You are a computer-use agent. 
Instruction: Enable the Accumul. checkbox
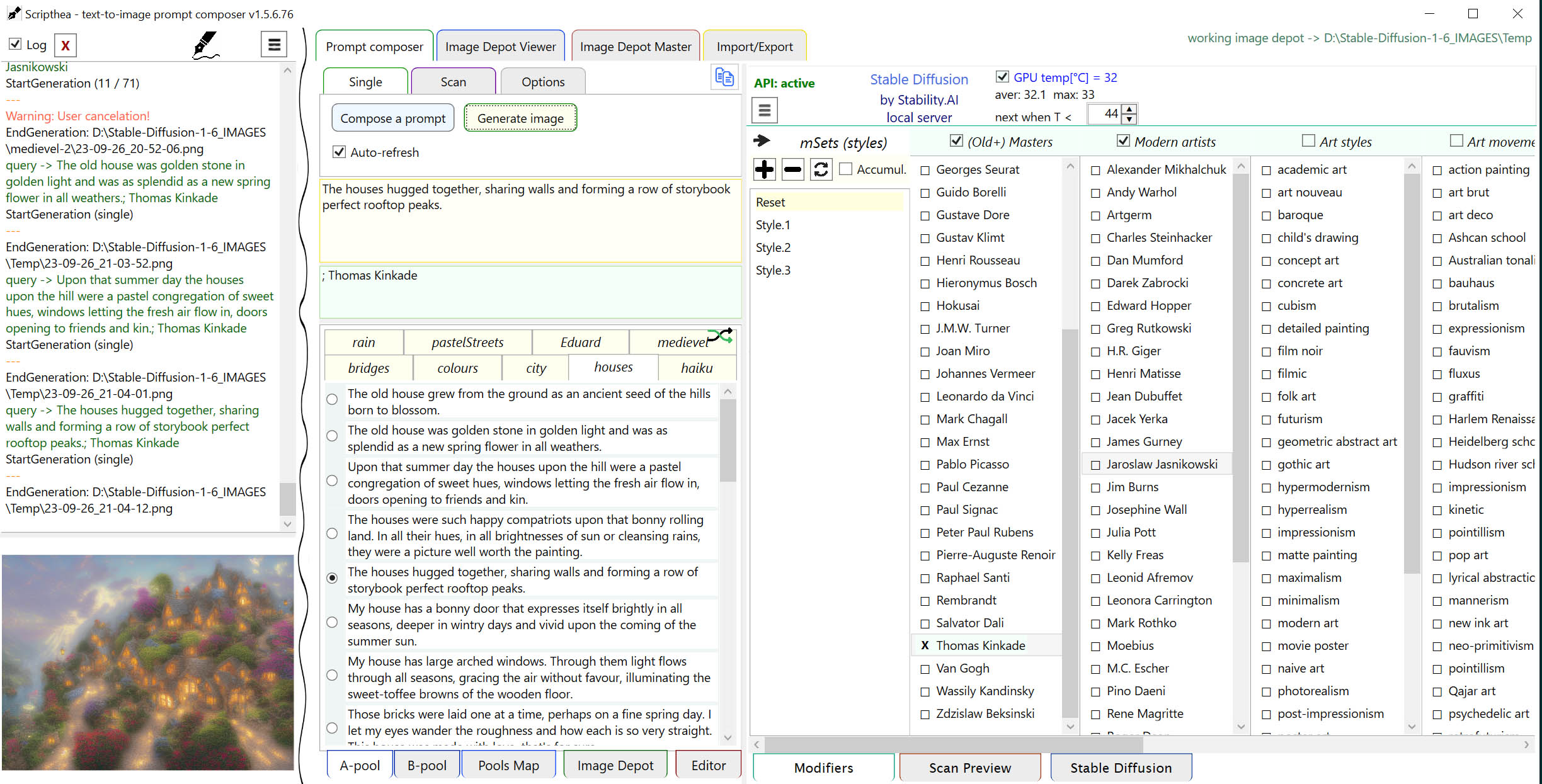coord(846,169)
